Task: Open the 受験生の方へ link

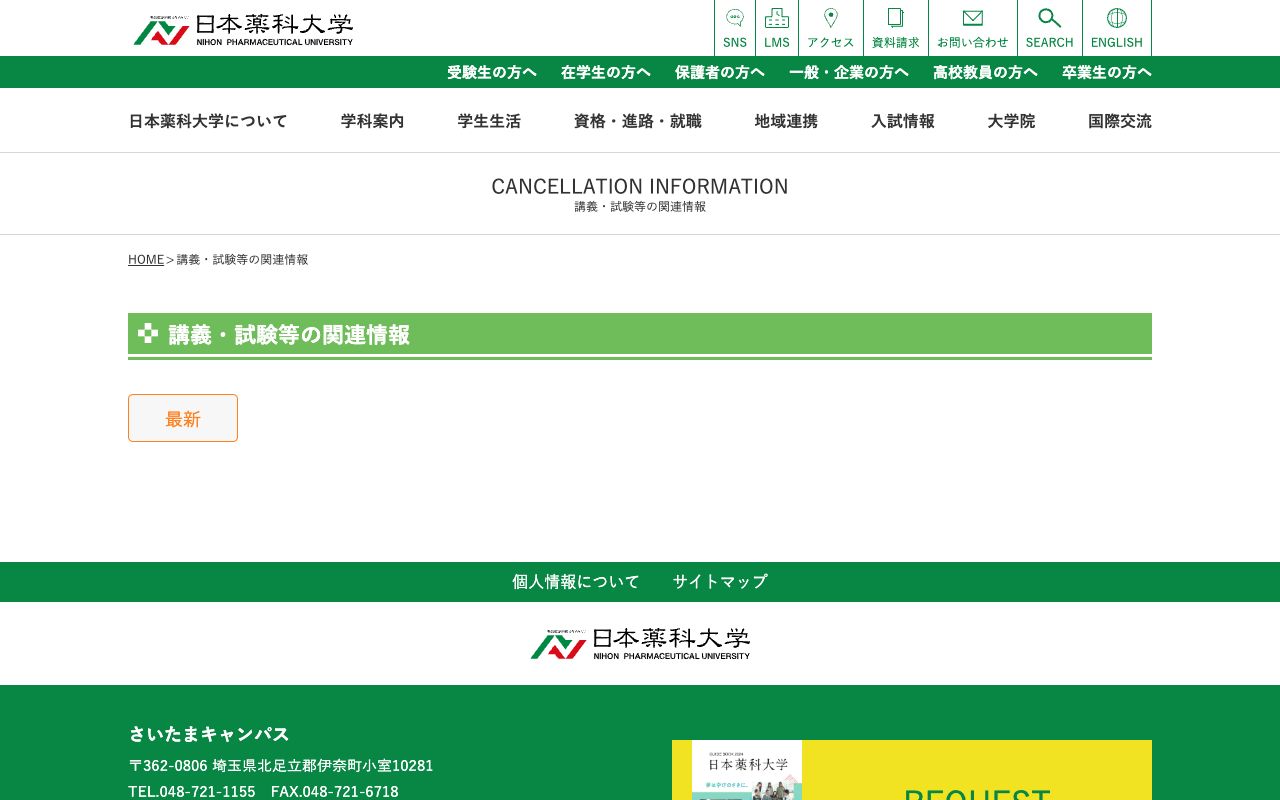Action: [x=491, y=72]
